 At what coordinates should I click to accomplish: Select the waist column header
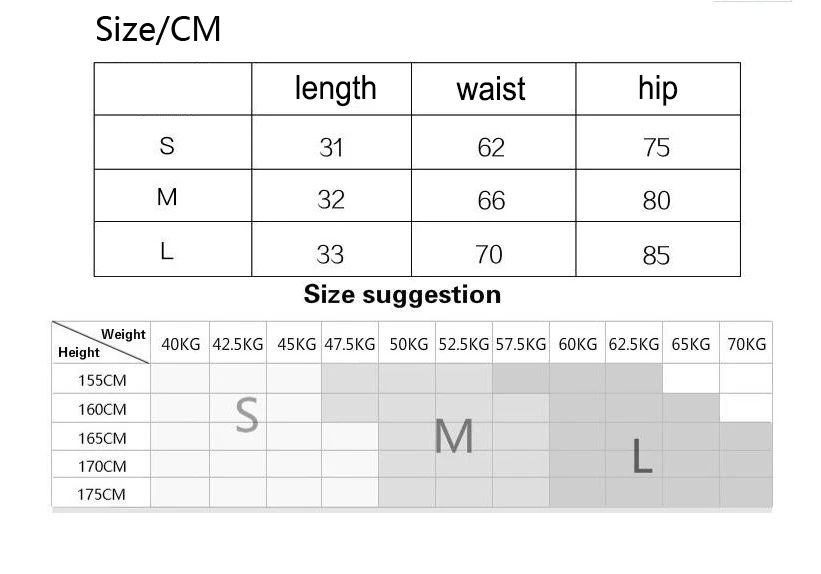tap(491, 89)
